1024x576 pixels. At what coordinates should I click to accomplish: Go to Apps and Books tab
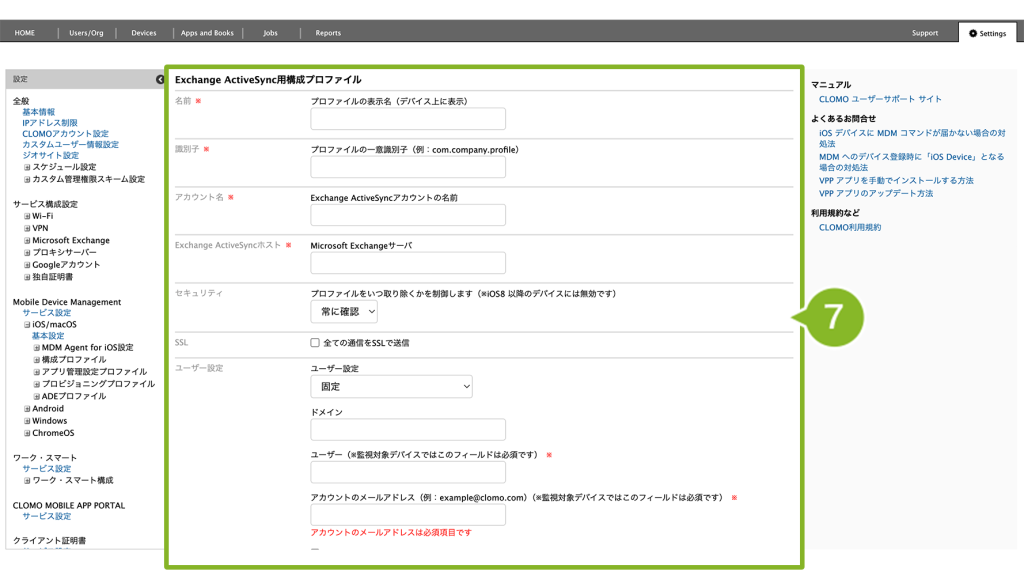(x=207, y=33)
